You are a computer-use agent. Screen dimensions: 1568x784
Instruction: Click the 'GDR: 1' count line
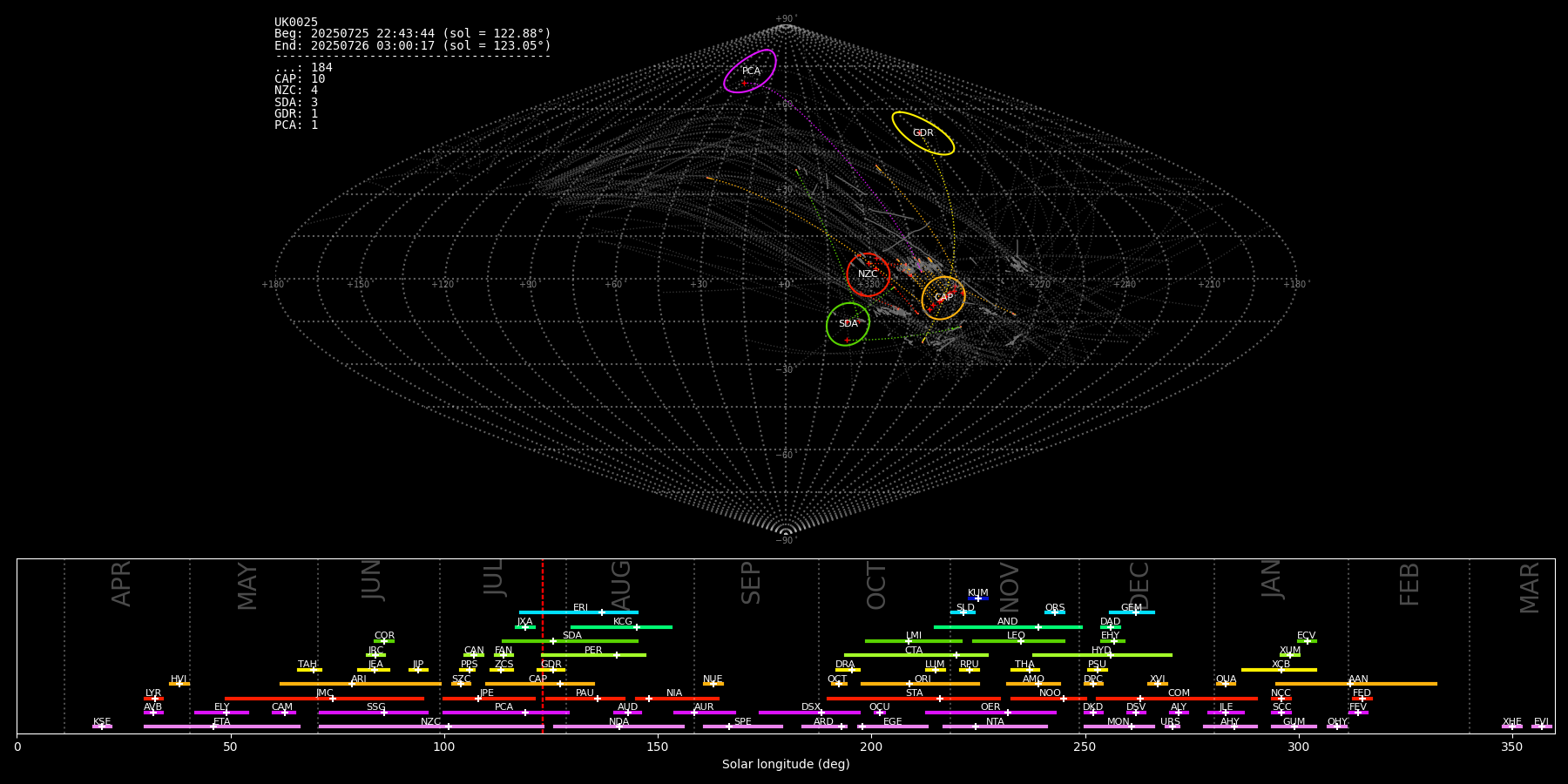296,114
